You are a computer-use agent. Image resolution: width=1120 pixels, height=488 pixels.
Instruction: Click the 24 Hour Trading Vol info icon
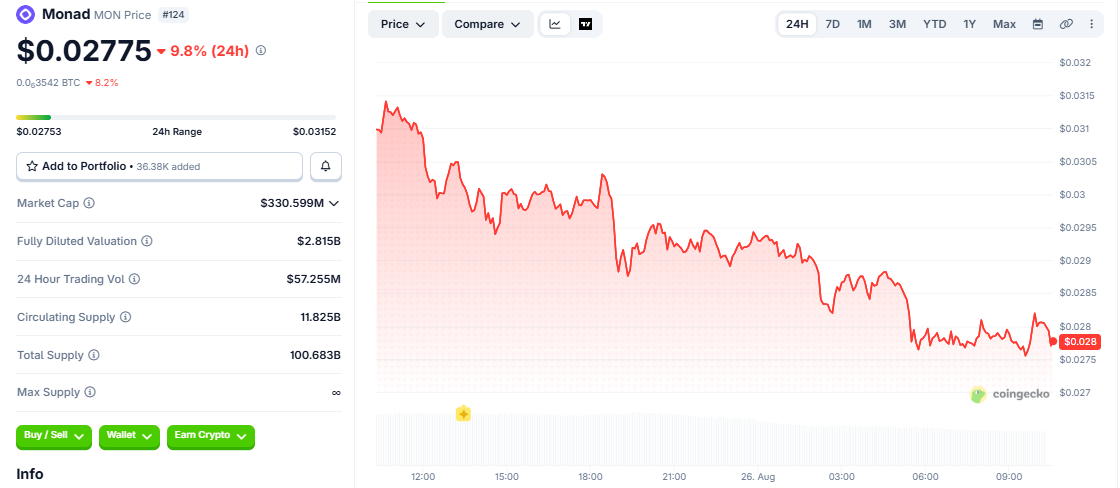click(134, 279)
